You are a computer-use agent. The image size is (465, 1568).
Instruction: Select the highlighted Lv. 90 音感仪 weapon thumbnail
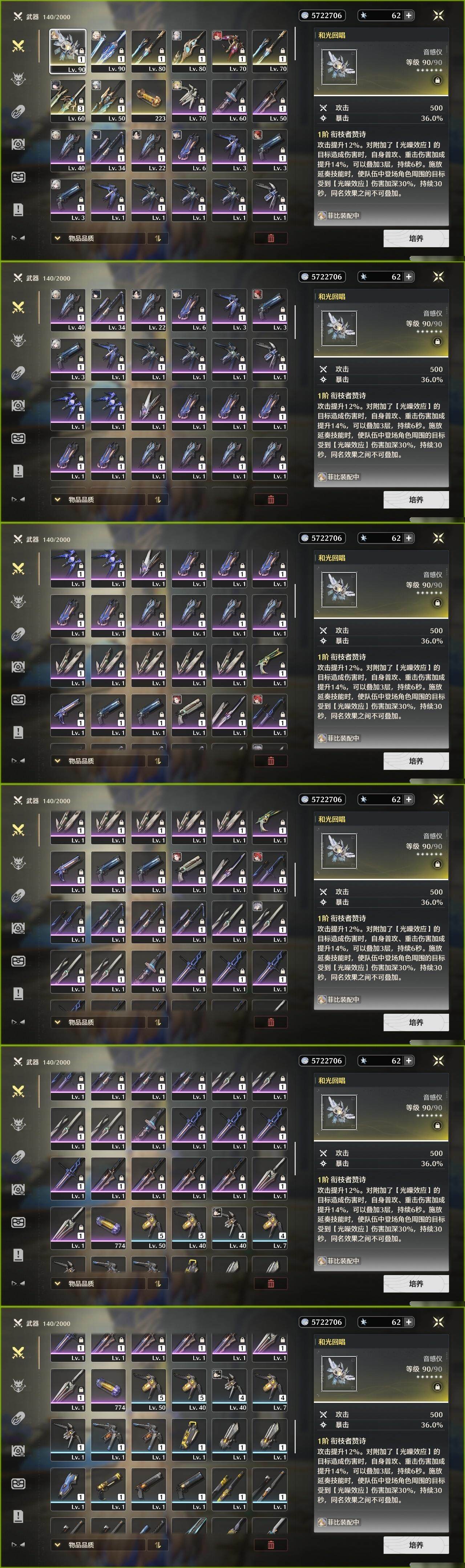point(68,52)
